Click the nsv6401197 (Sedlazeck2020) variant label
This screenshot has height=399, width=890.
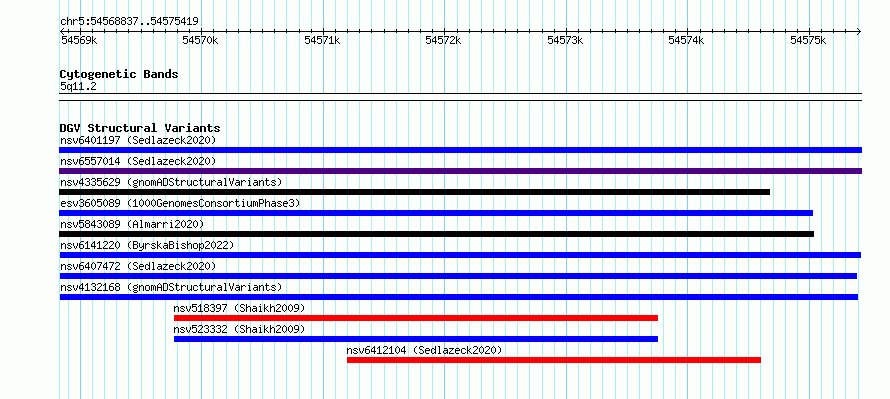click(138, 140)
